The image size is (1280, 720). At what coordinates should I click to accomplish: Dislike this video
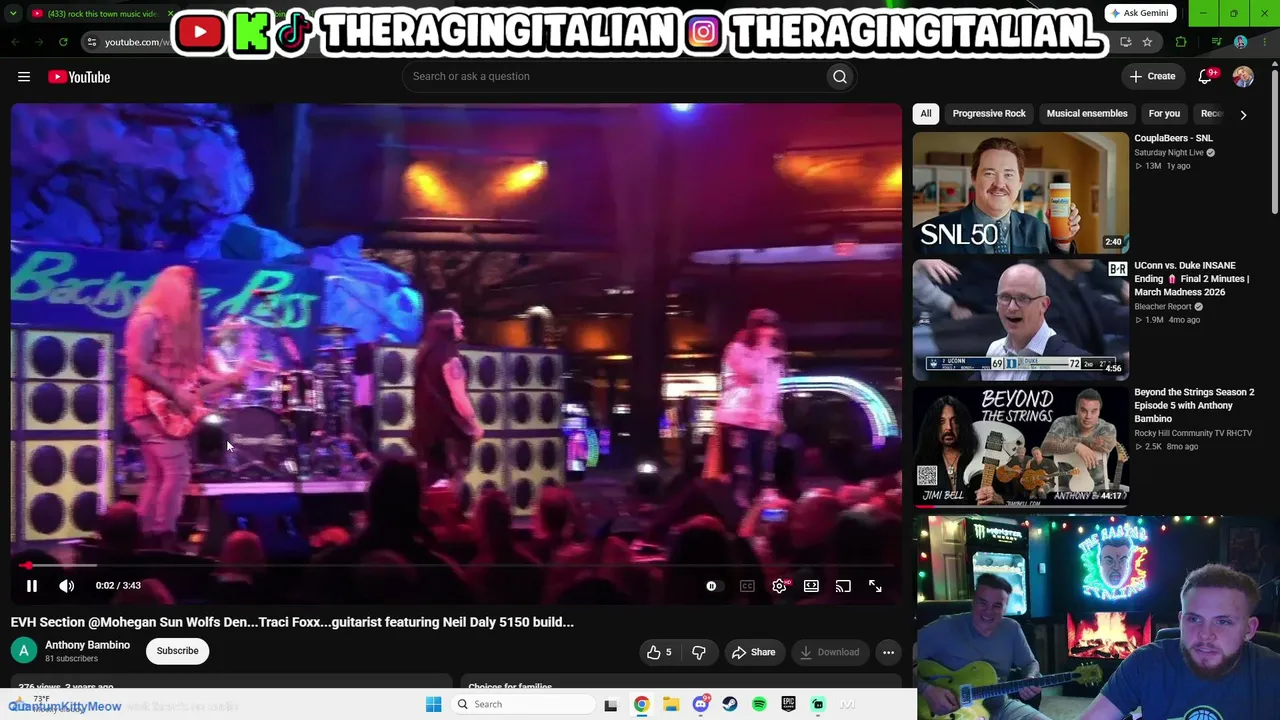tap(699, 652)
